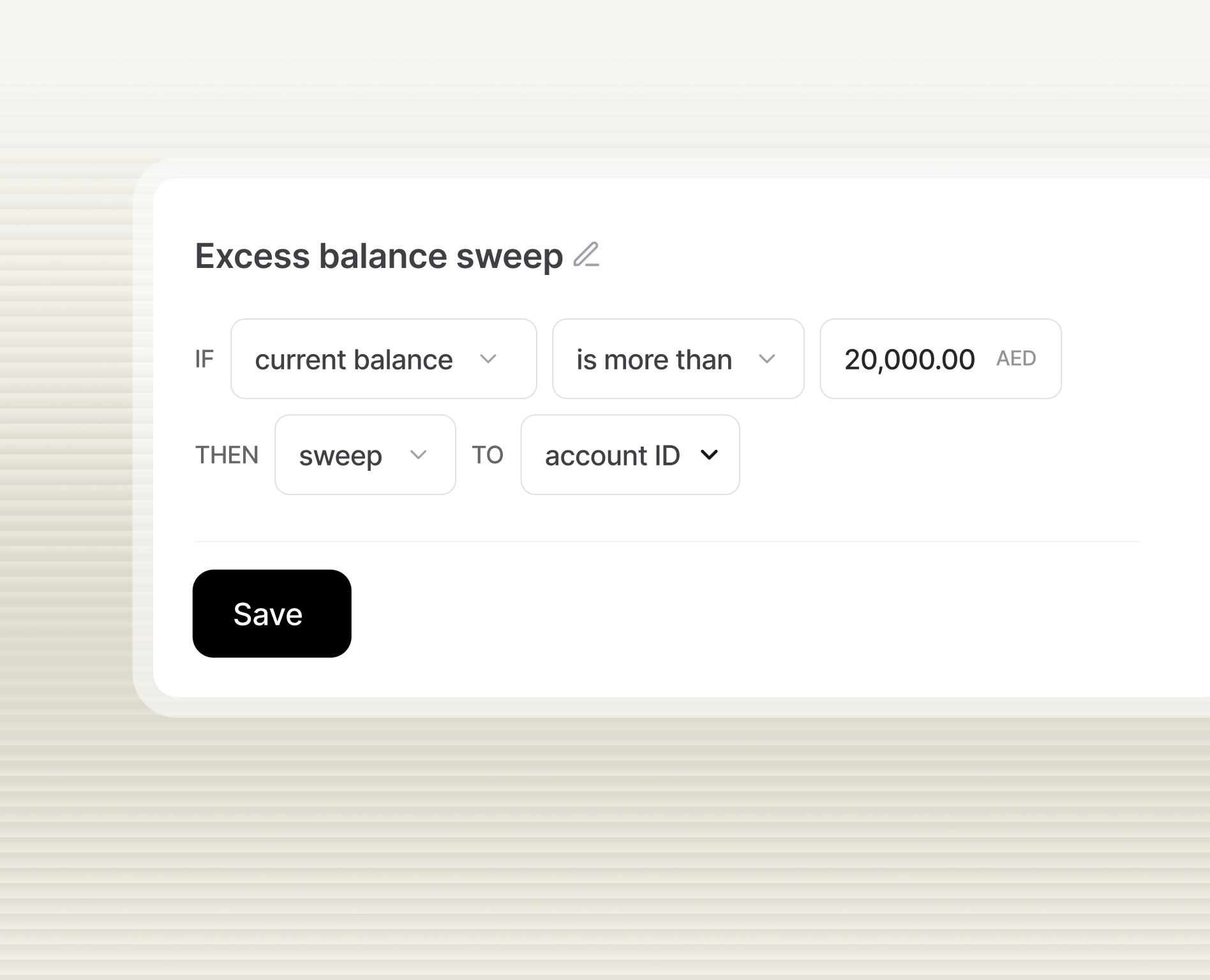The width and height of the screenshot is (1210, 980).
Task: Click the THEN action label
Action: point(227,455)
